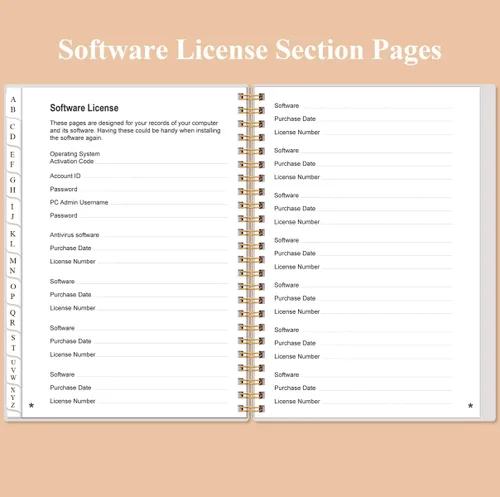The image size is (500, 497).
Task: Click the Software License heading
Action: point(84,108)
